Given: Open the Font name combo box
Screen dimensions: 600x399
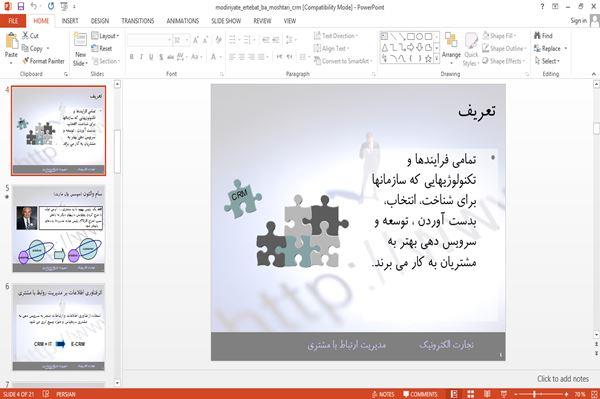Looking at the screenshot, I should (150, 40).
